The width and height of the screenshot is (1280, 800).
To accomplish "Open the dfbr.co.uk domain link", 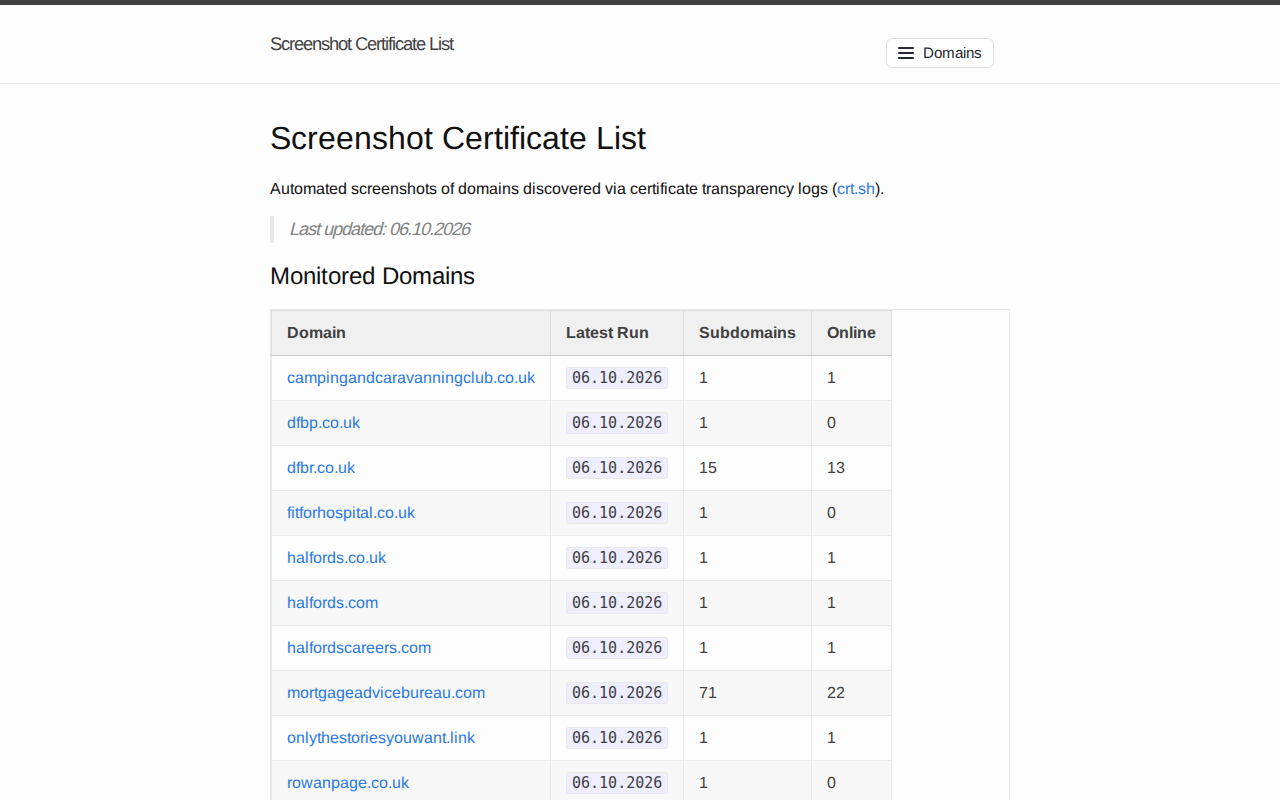I will [x=321, y=468].
